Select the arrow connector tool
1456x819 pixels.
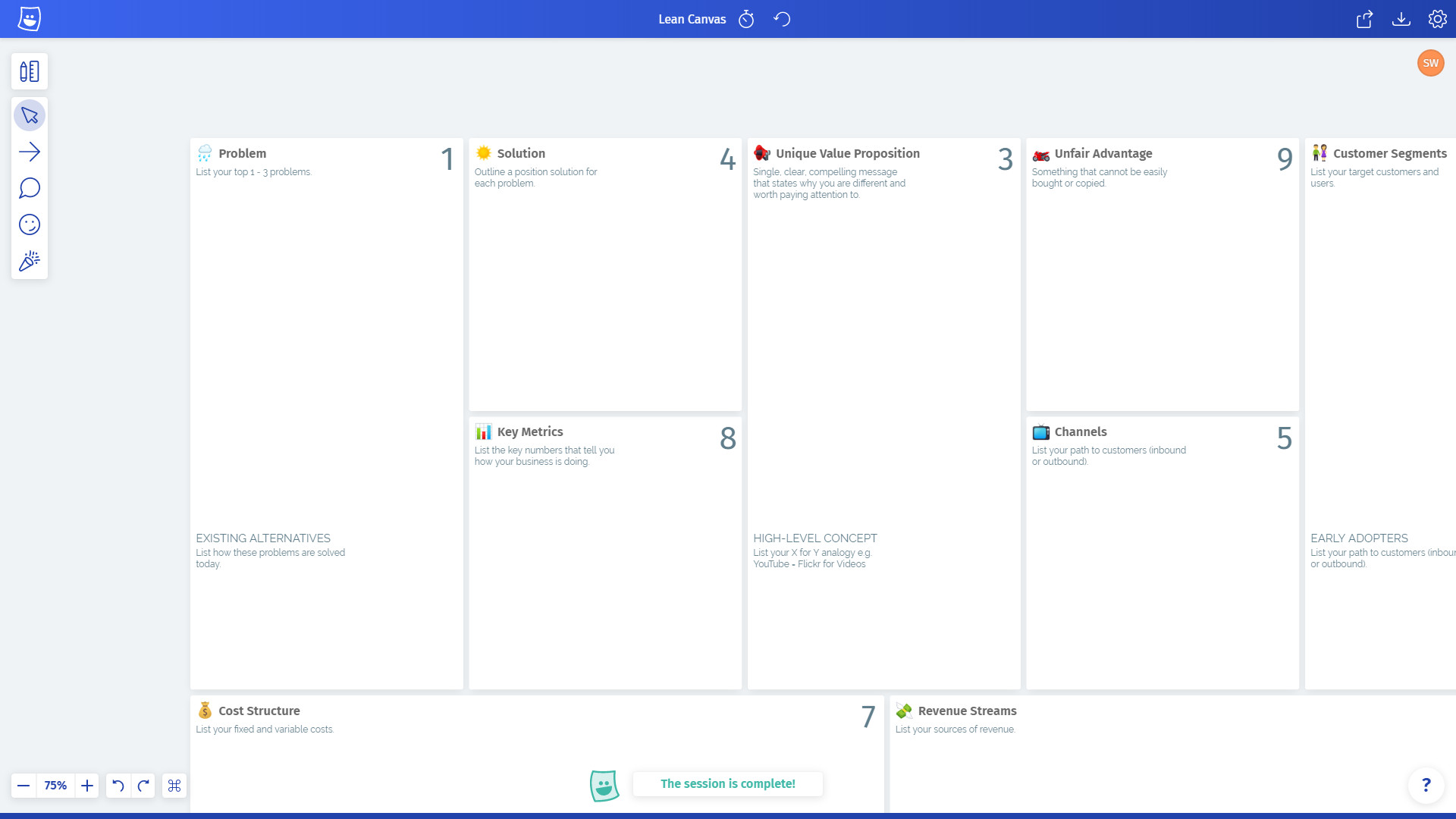[x=30, y=152]
